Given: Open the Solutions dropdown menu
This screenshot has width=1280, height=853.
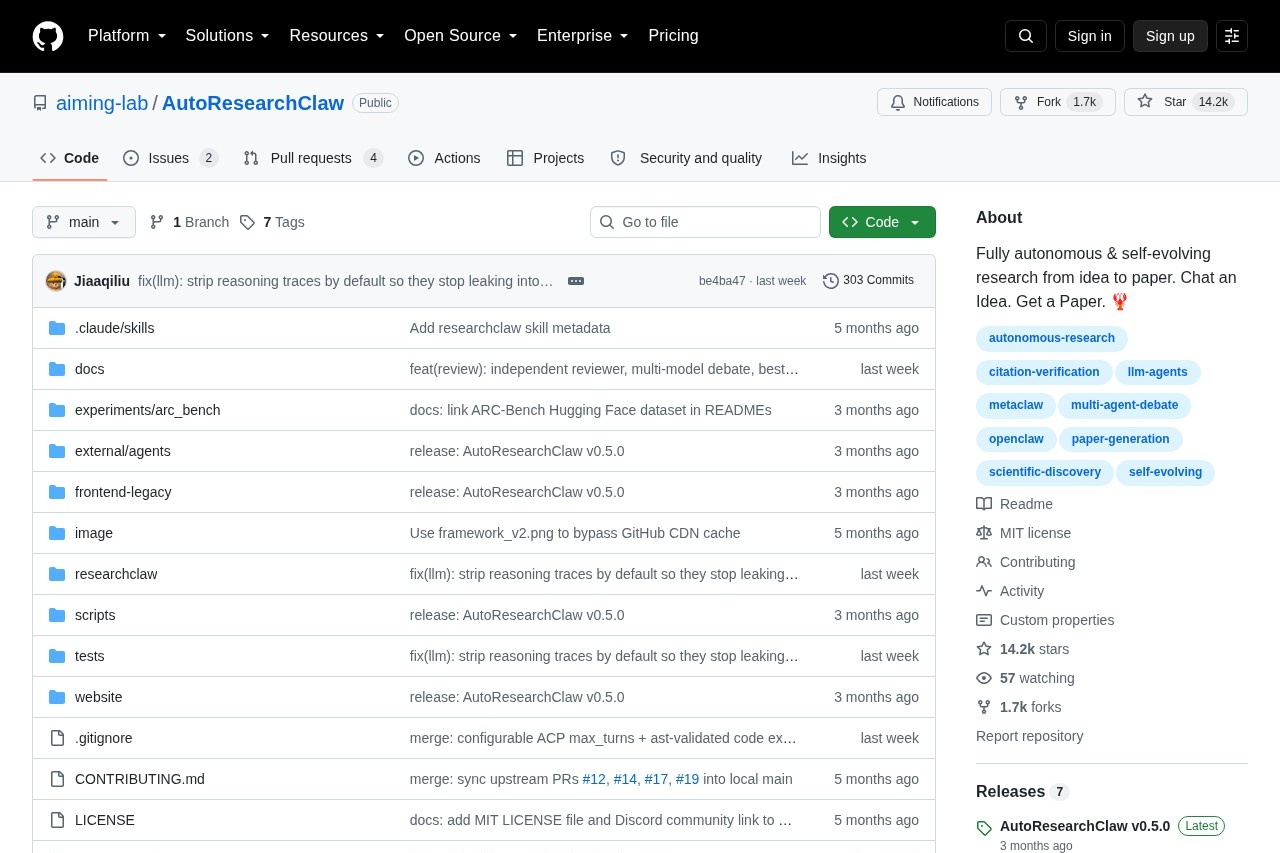Looking at the screenshot, I should (228, 36).
